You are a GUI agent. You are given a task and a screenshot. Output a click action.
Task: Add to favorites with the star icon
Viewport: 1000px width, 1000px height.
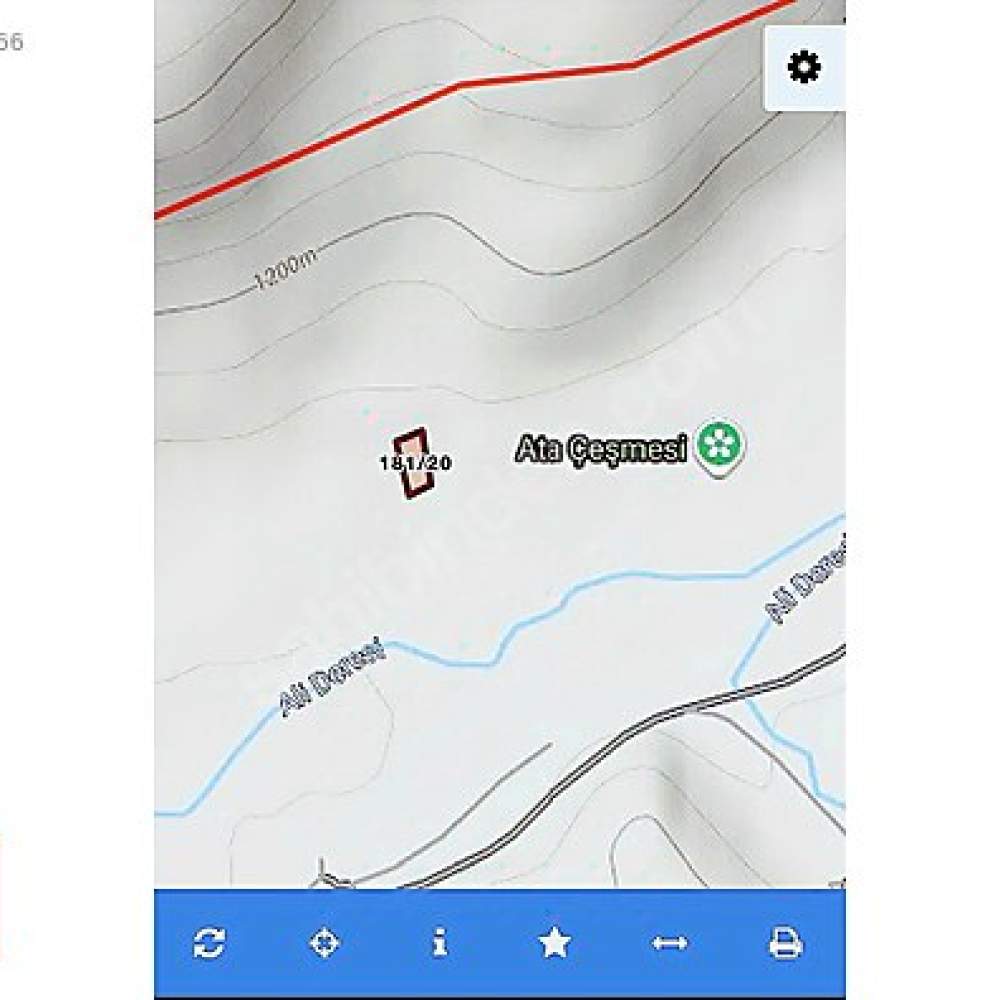554,943
